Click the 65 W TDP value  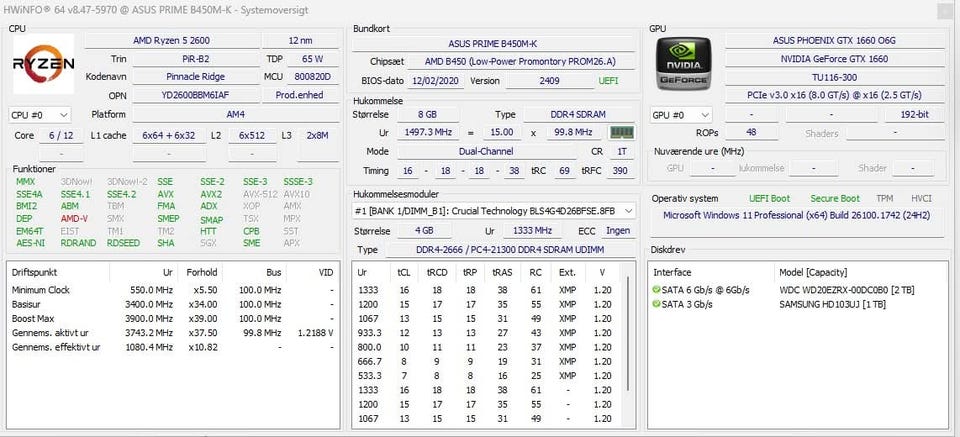pyautogui.click(x=312, y=59)
